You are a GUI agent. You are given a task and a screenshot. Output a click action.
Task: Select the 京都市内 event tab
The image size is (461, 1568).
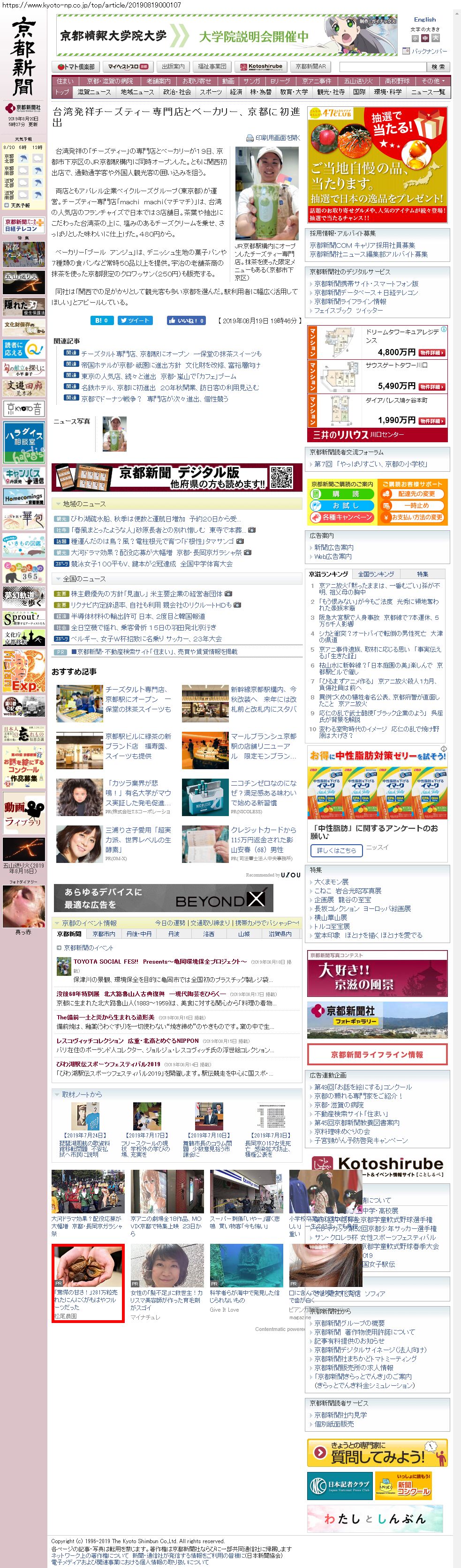tap(104, 934)
